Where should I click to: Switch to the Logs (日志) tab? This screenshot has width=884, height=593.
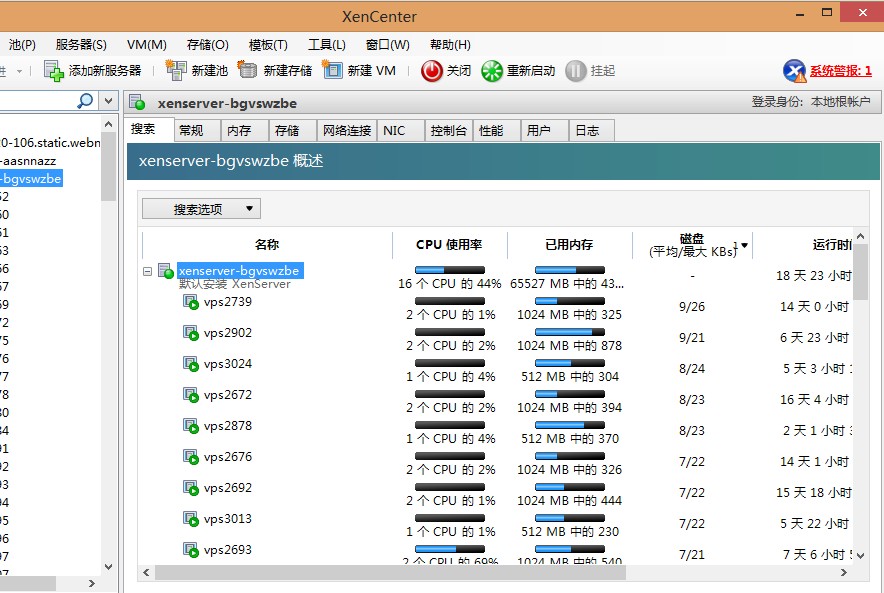click(x=592, y=131)
